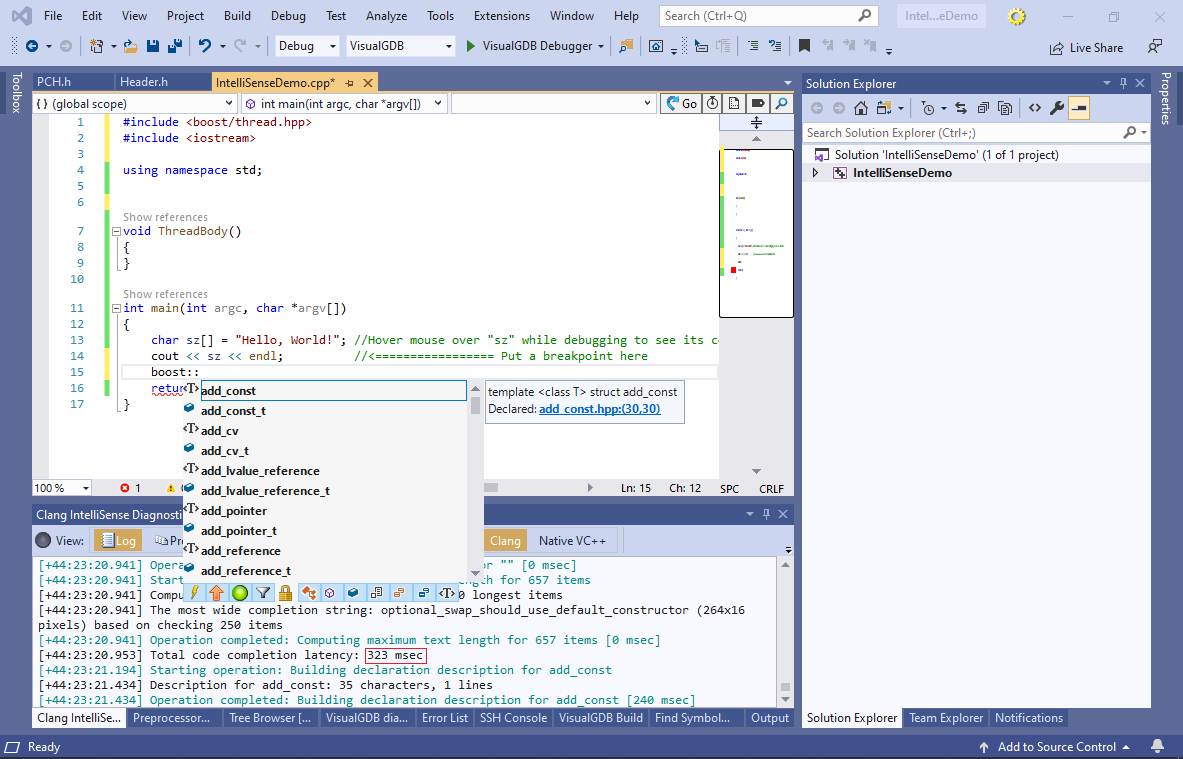Image resolution: width=1183 pixels, height=759 pixels.
Task: Open the SSH Console tab
Action: (513, 718)
